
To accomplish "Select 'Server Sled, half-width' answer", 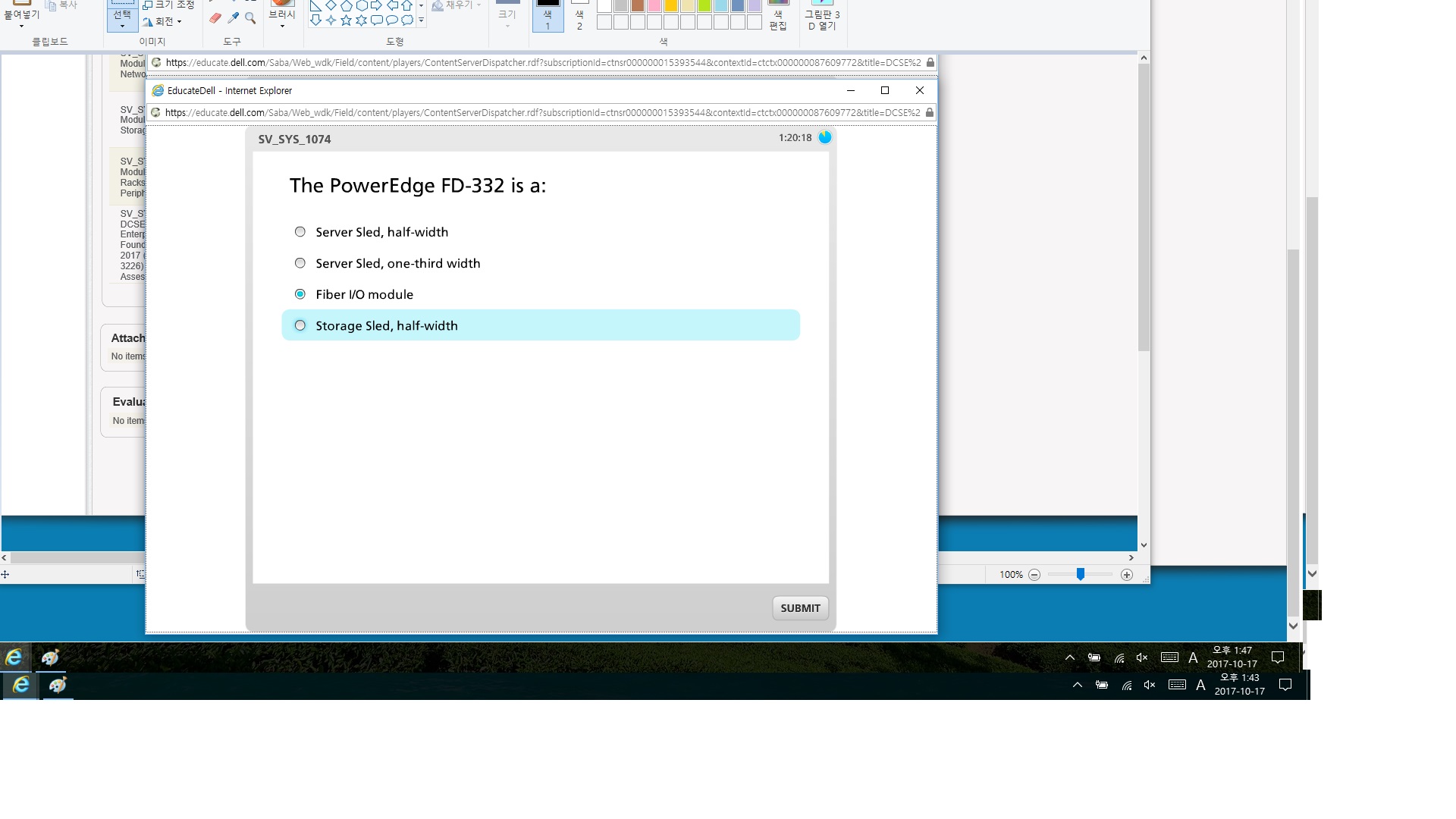I will tap(300, 232).
